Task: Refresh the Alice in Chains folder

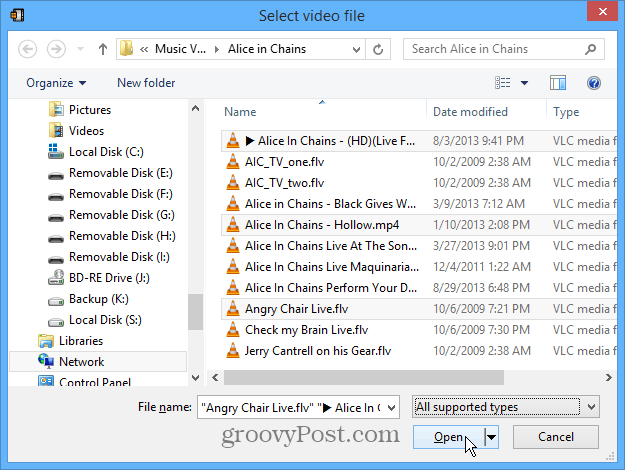Action: 378,49
